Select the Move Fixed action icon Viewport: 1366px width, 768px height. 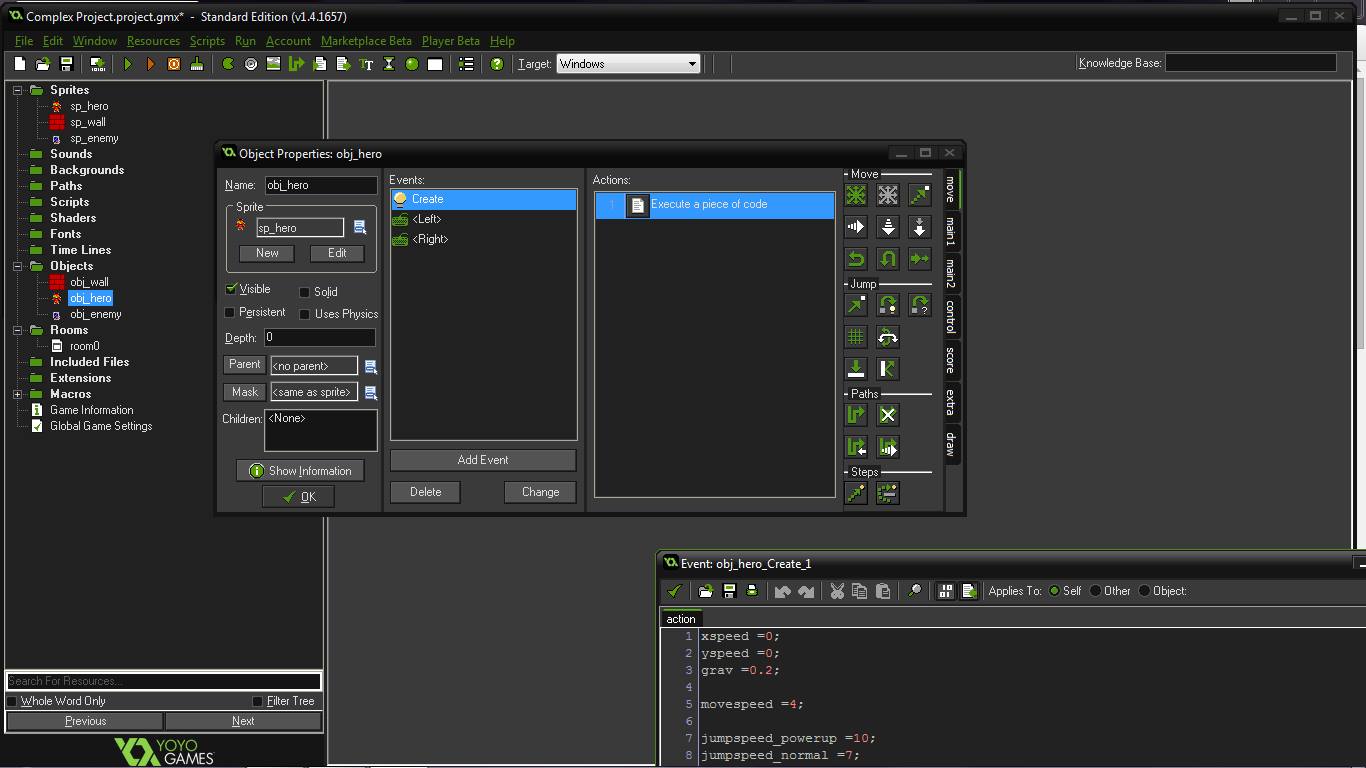(856, 195)
